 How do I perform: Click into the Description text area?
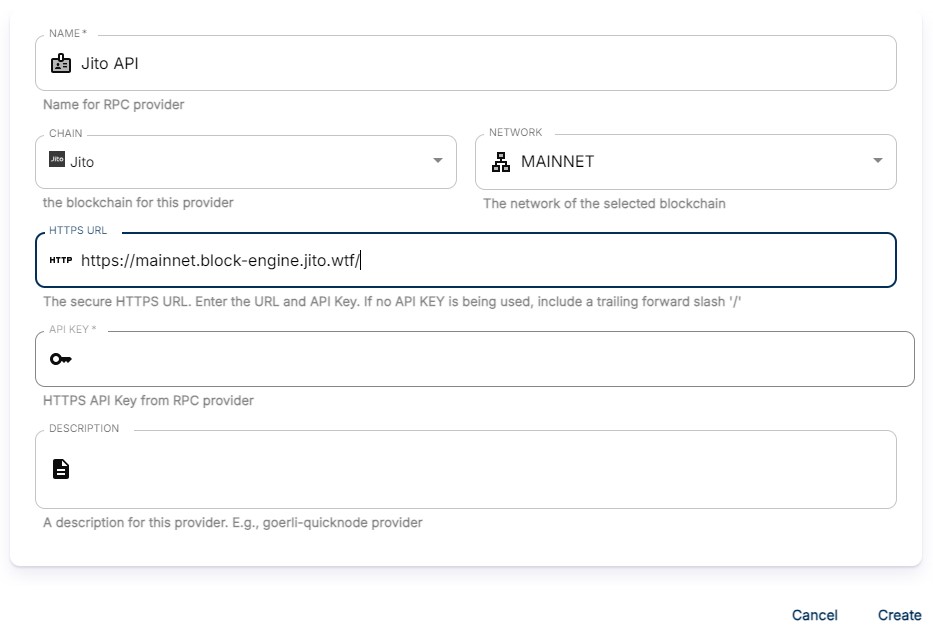466,469
